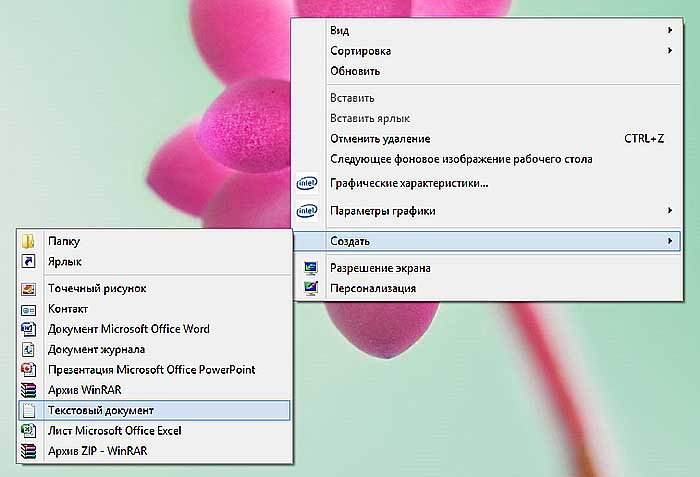Create a new folder via Папку
This screenshot has width=700, height=477.
click(x=154, y=241)
